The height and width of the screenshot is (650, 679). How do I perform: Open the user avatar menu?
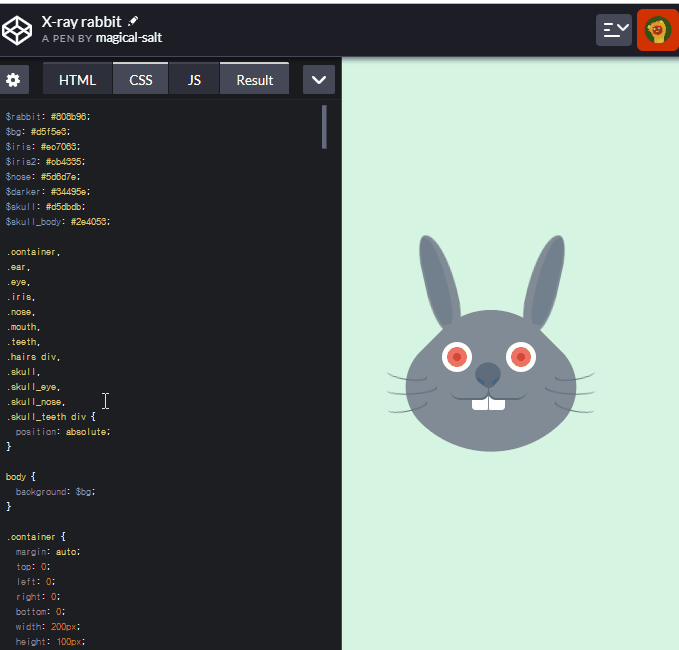pyautogui.click(x=657, y=30)
